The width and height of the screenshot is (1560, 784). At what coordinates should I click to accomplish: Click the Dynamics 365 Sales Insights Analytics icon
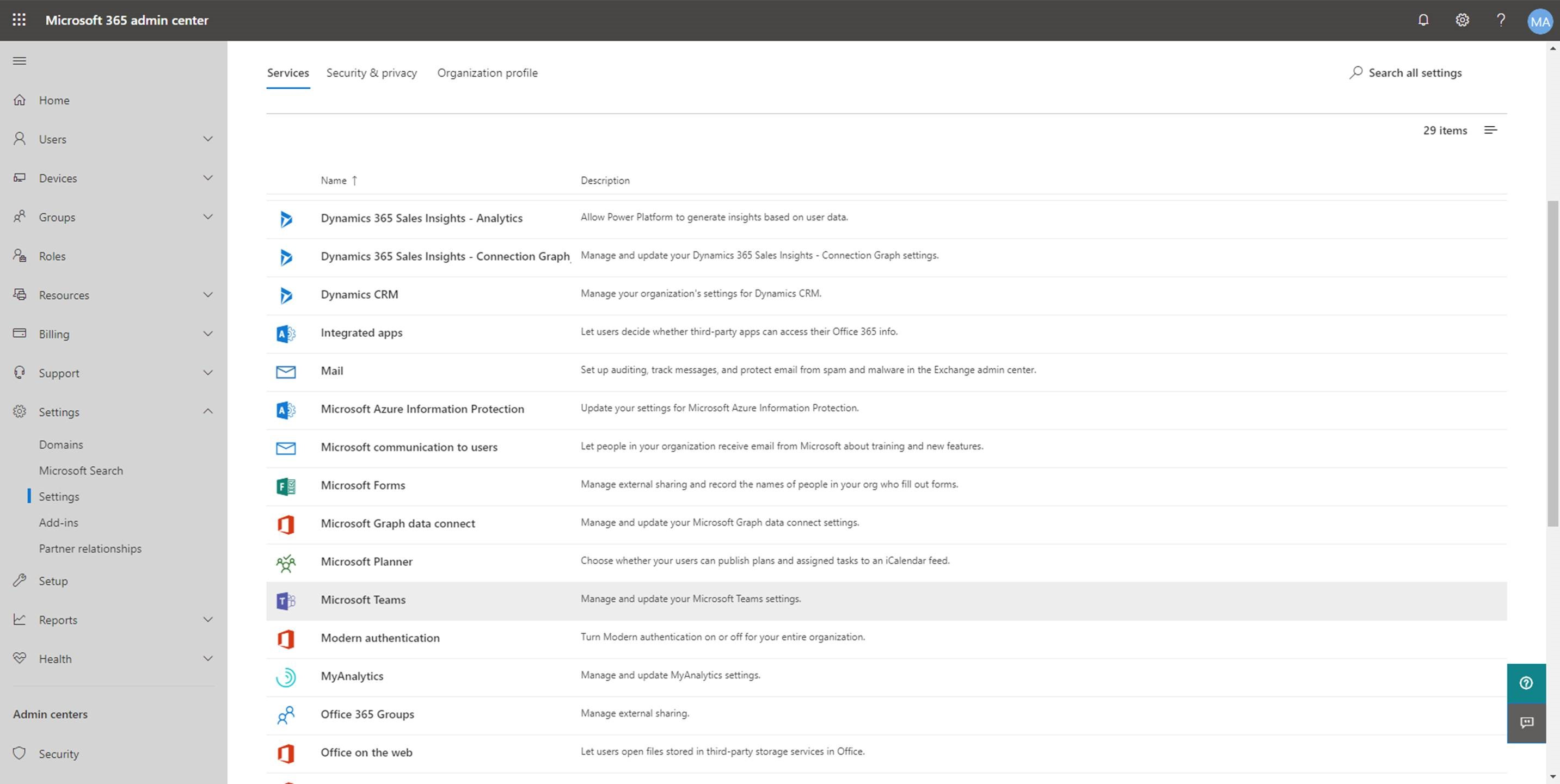(x=286, y=218)
